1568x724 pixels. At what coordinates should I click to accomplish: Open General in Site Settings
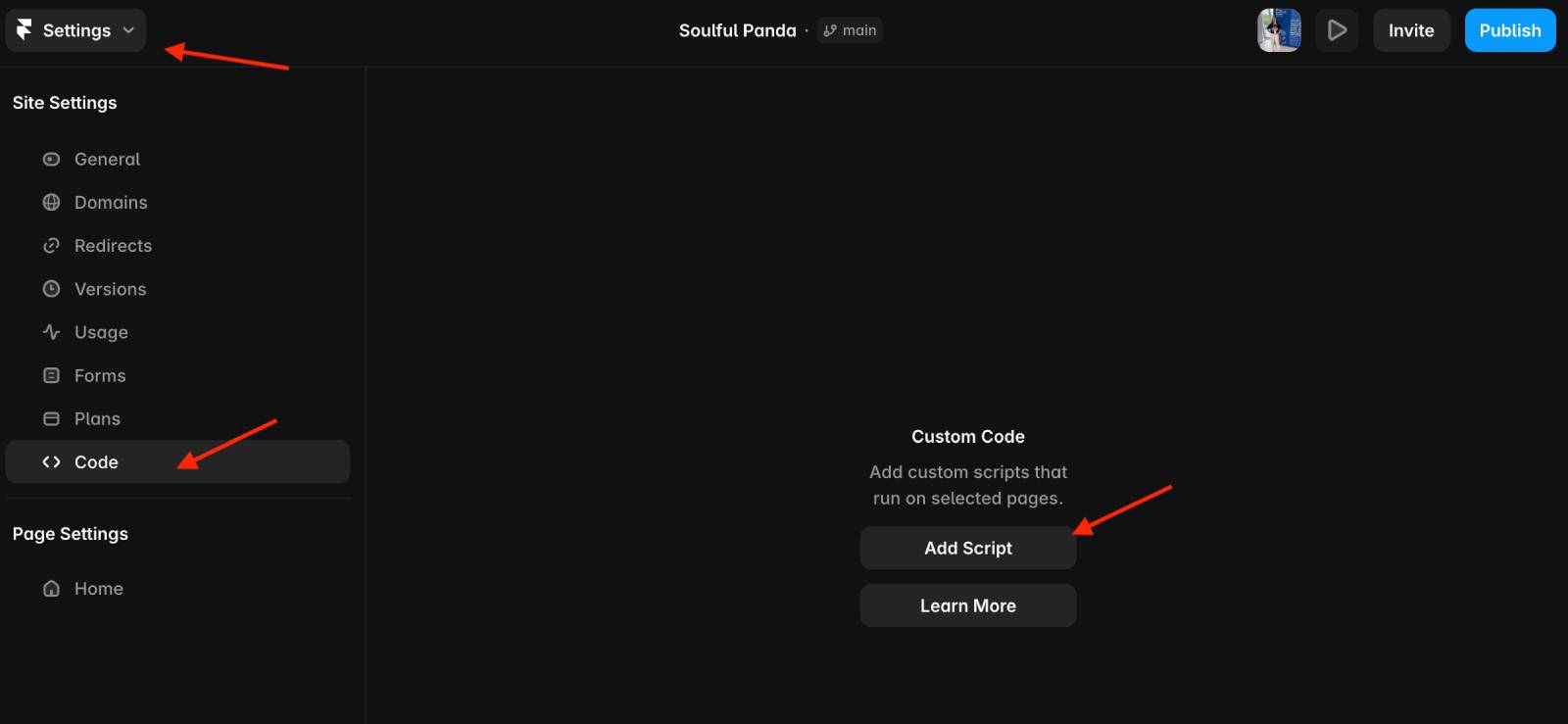click(177, 159)
